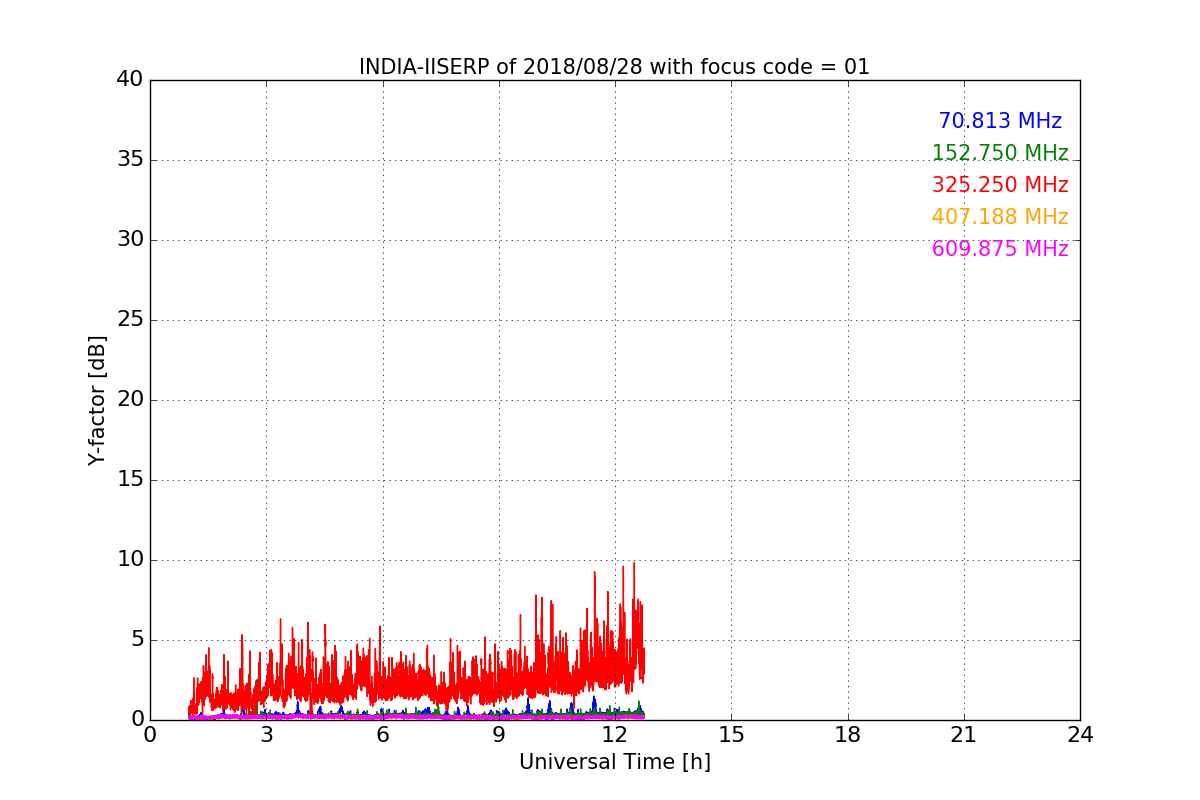
Task: Click the y-axis tick value 20
Action: [x=130, y=400]
